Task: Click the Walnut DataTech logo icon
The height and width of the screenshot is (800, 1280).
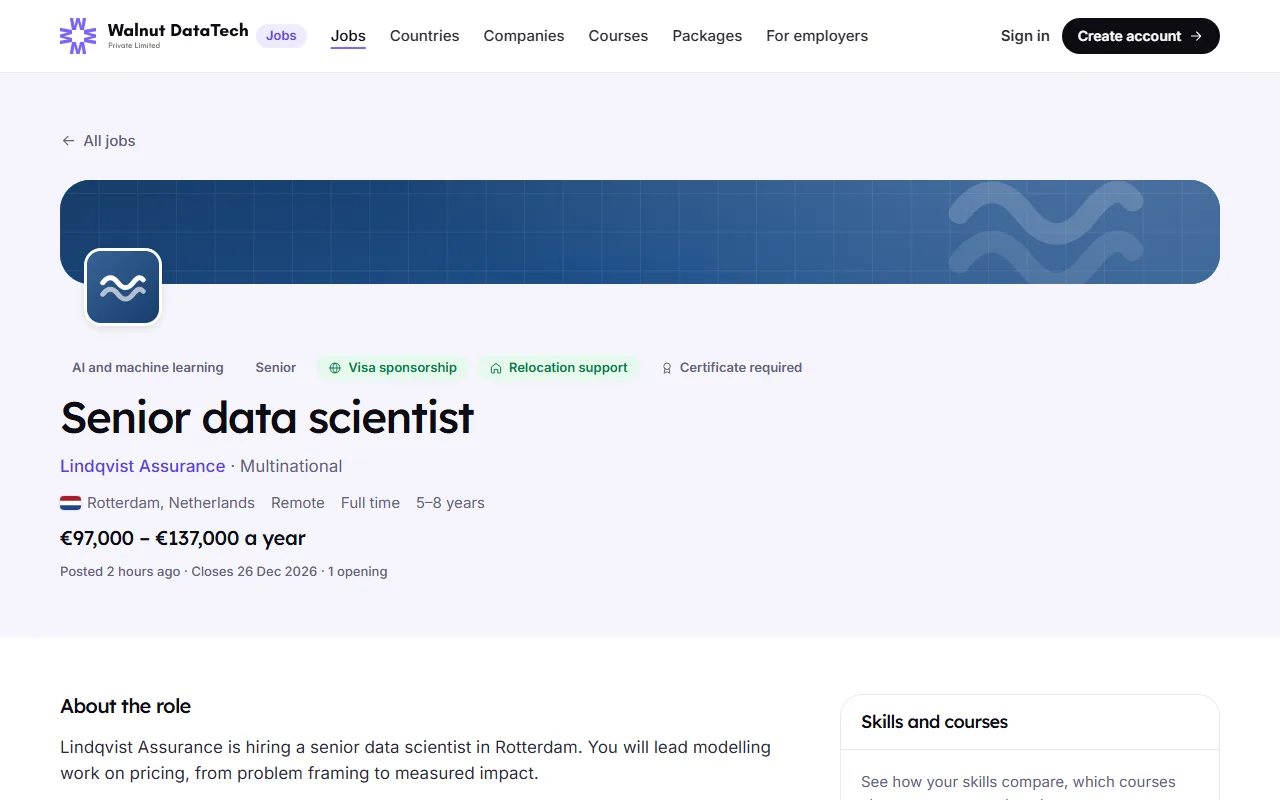Action: pyautogui.click(x=78, y=36)
